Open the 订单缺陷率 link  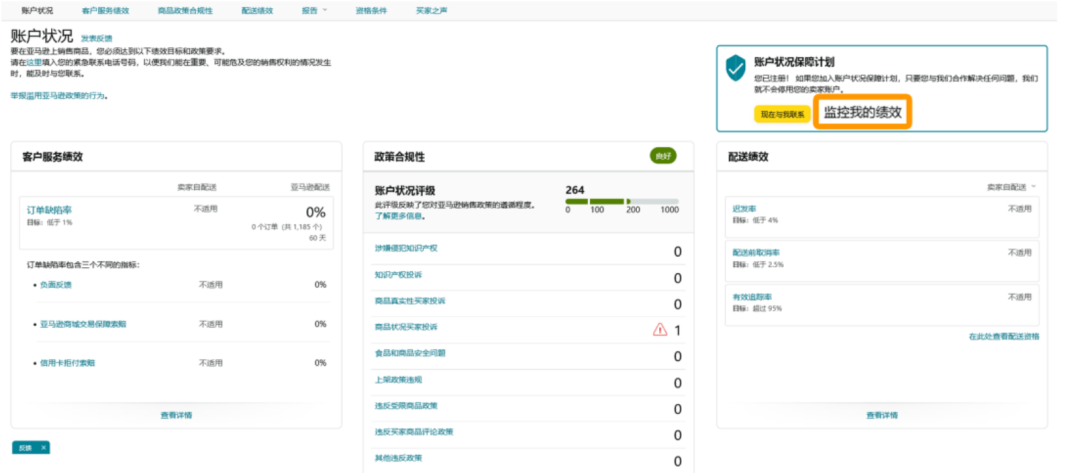pos(50,210)
